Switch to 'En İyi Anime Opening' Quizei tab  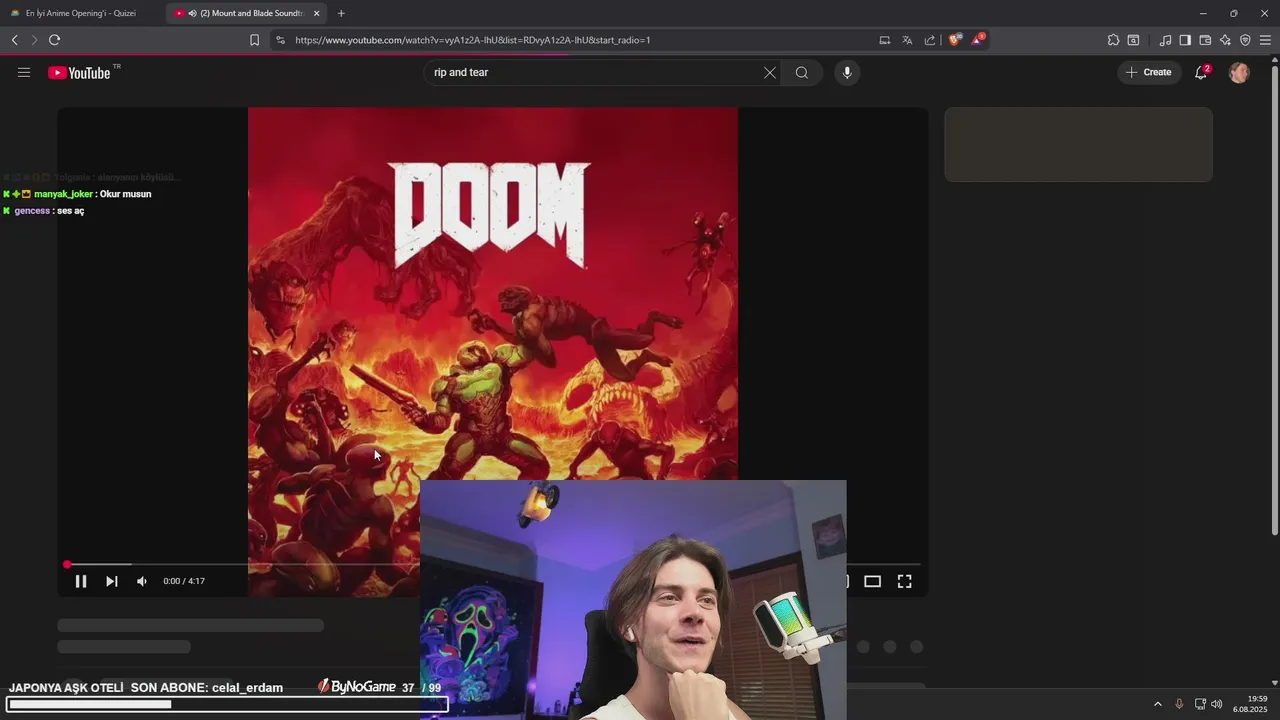(x=80, y=13)
